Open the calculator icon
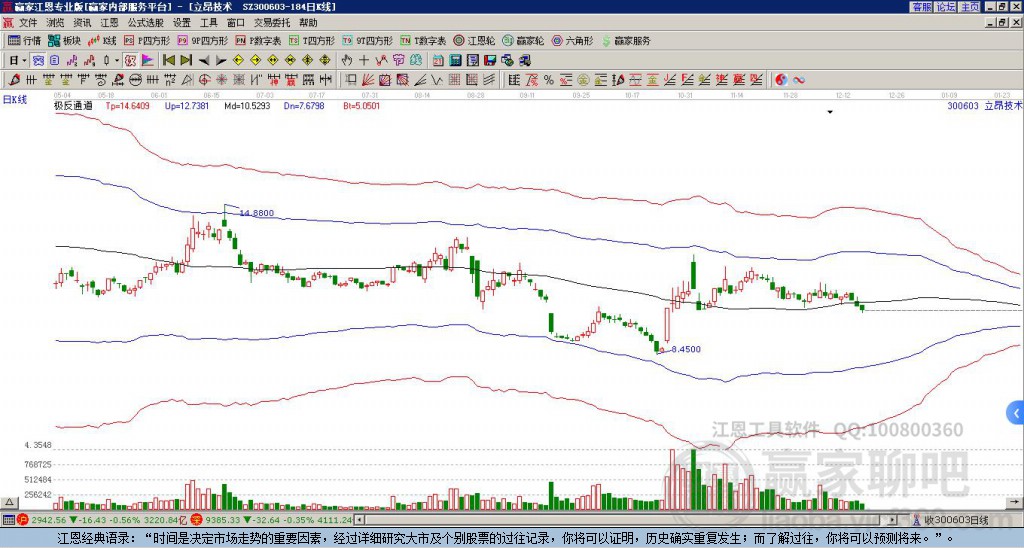The image size is (1024, 548). [455, 60]
